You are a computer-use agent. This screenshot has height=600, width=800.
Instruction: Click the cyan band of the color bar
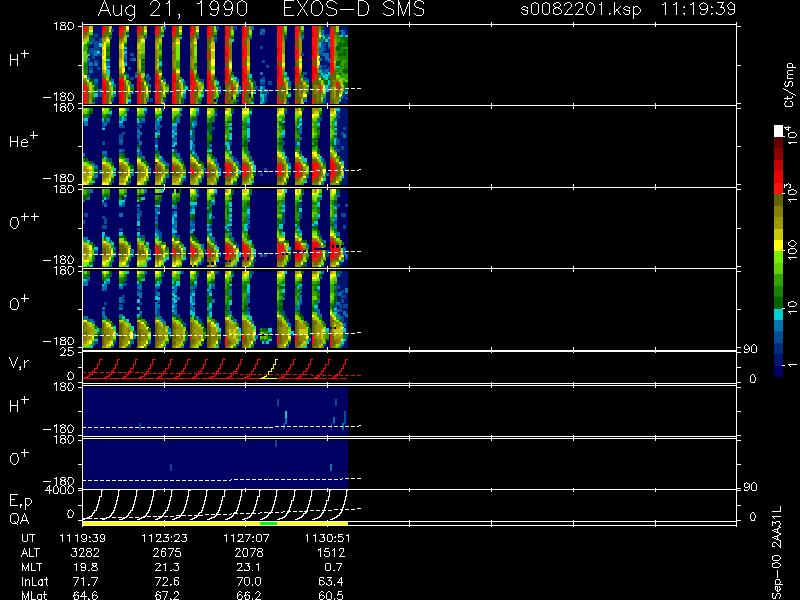point(779,315)
